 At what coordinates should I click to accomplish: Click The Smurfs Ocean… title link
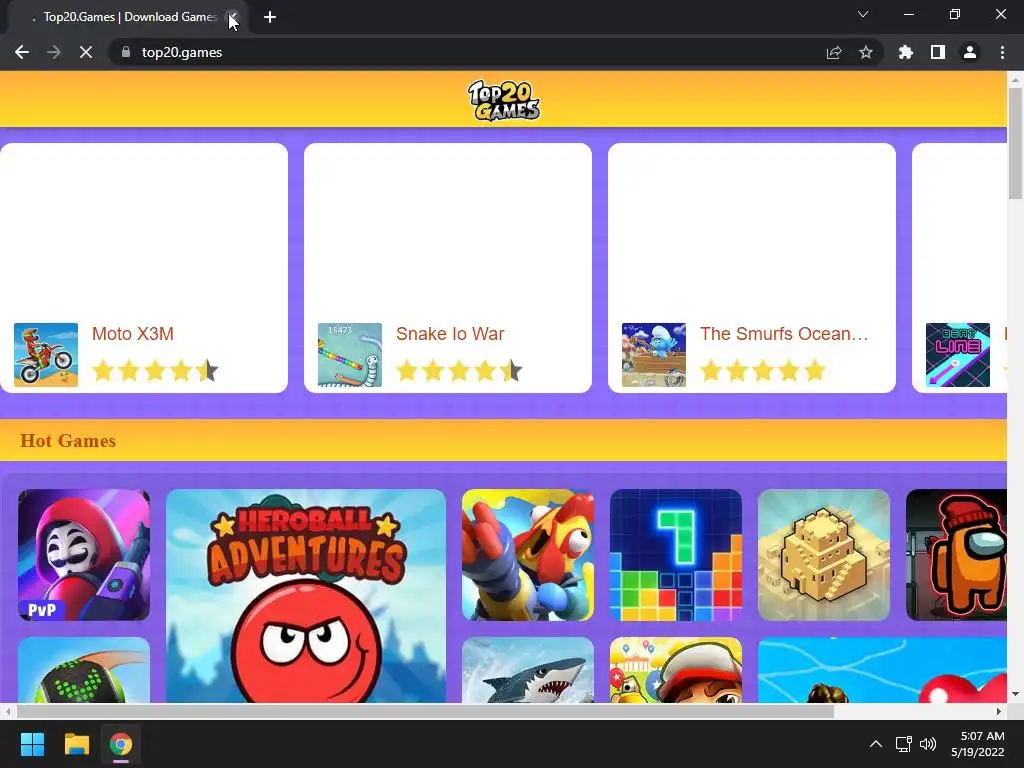point(784,334)
